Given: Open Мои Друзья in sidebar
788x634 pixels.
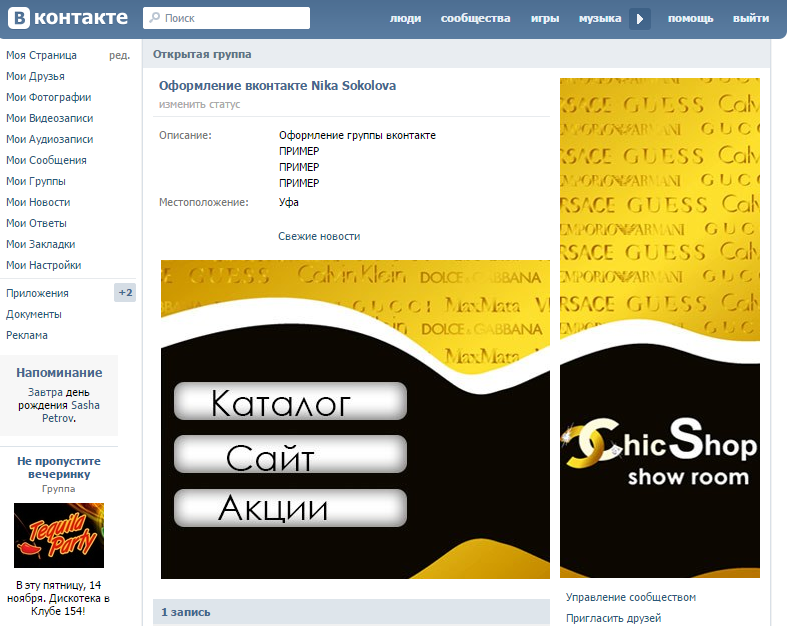Looking at the screenshot, I should [35, 76].
